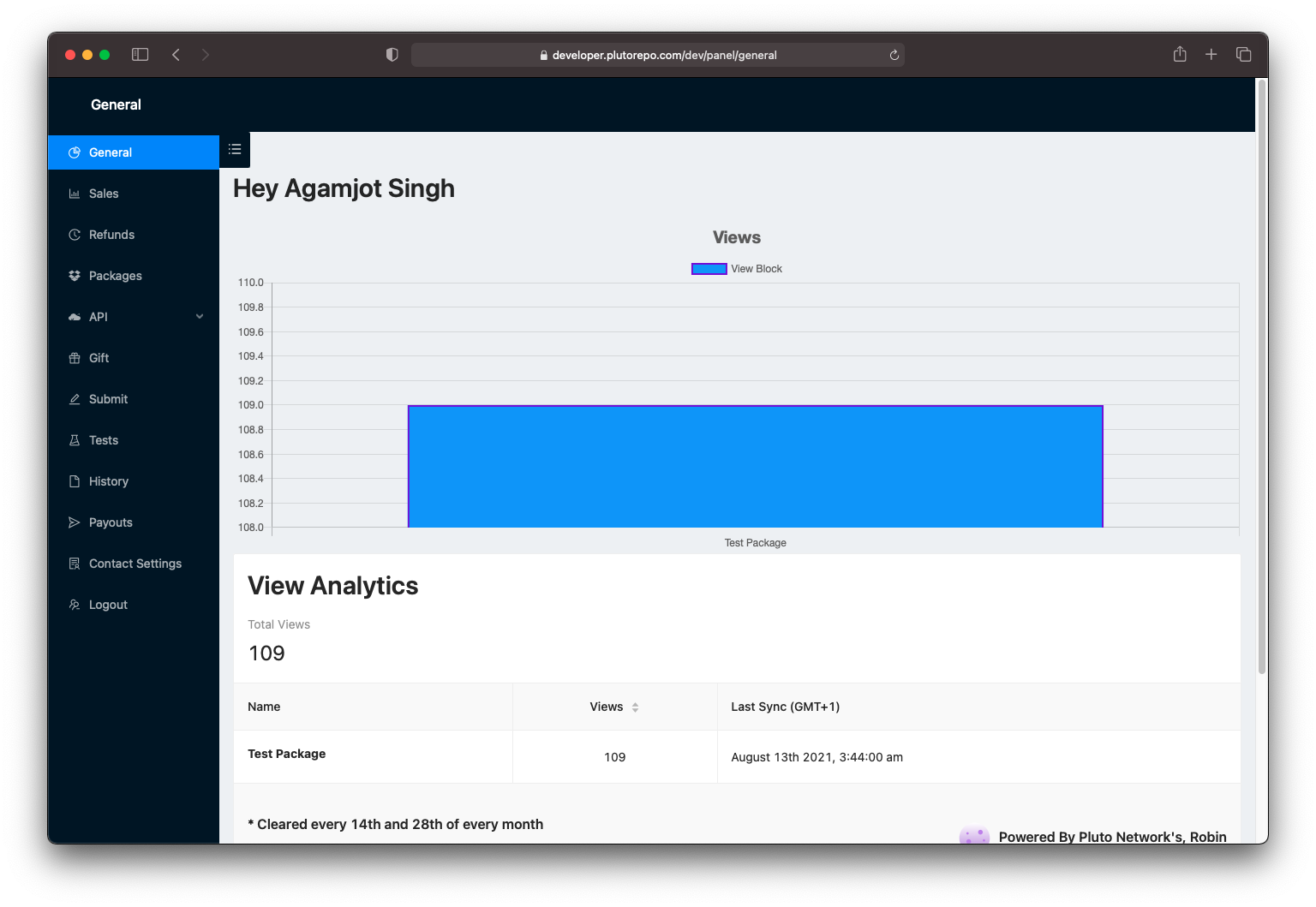Viewport: 1316px width, 907px height.
Task: Click the API cloud icon
Action: (75, 317)
